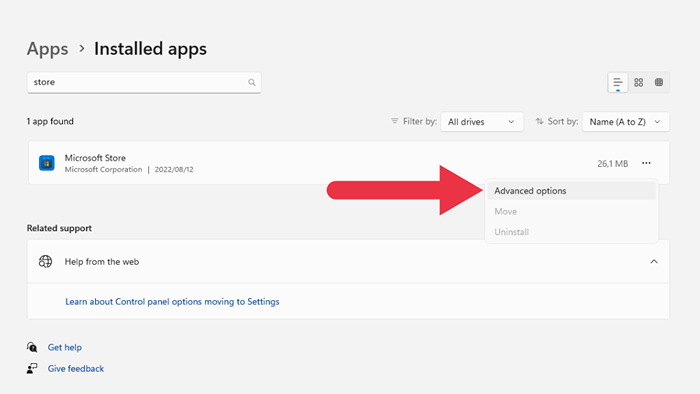Click the Filter by lines icon
Screen dimensions: 700x394
pos(395,121)
